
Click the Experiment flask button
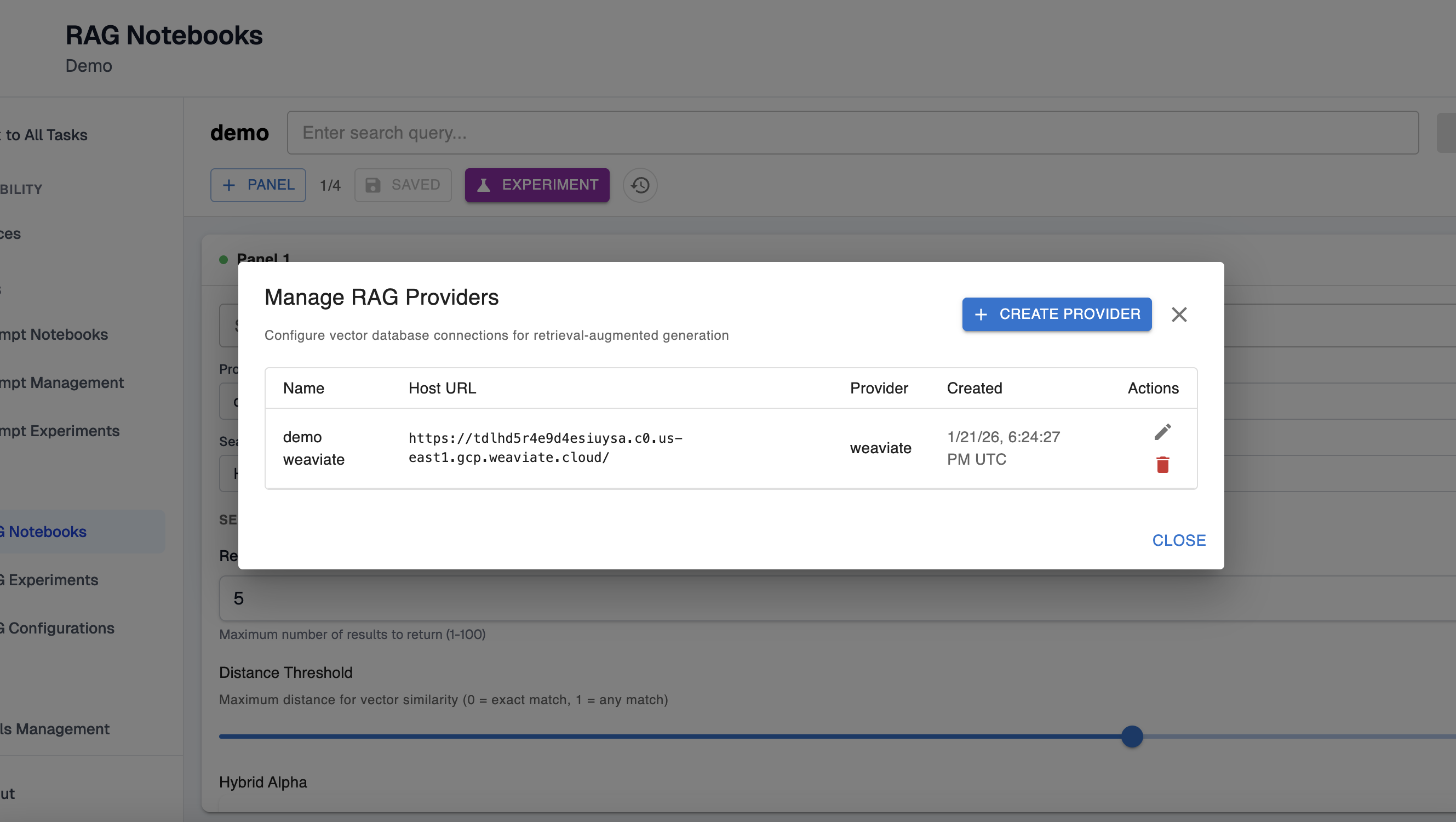pos(537,185)
